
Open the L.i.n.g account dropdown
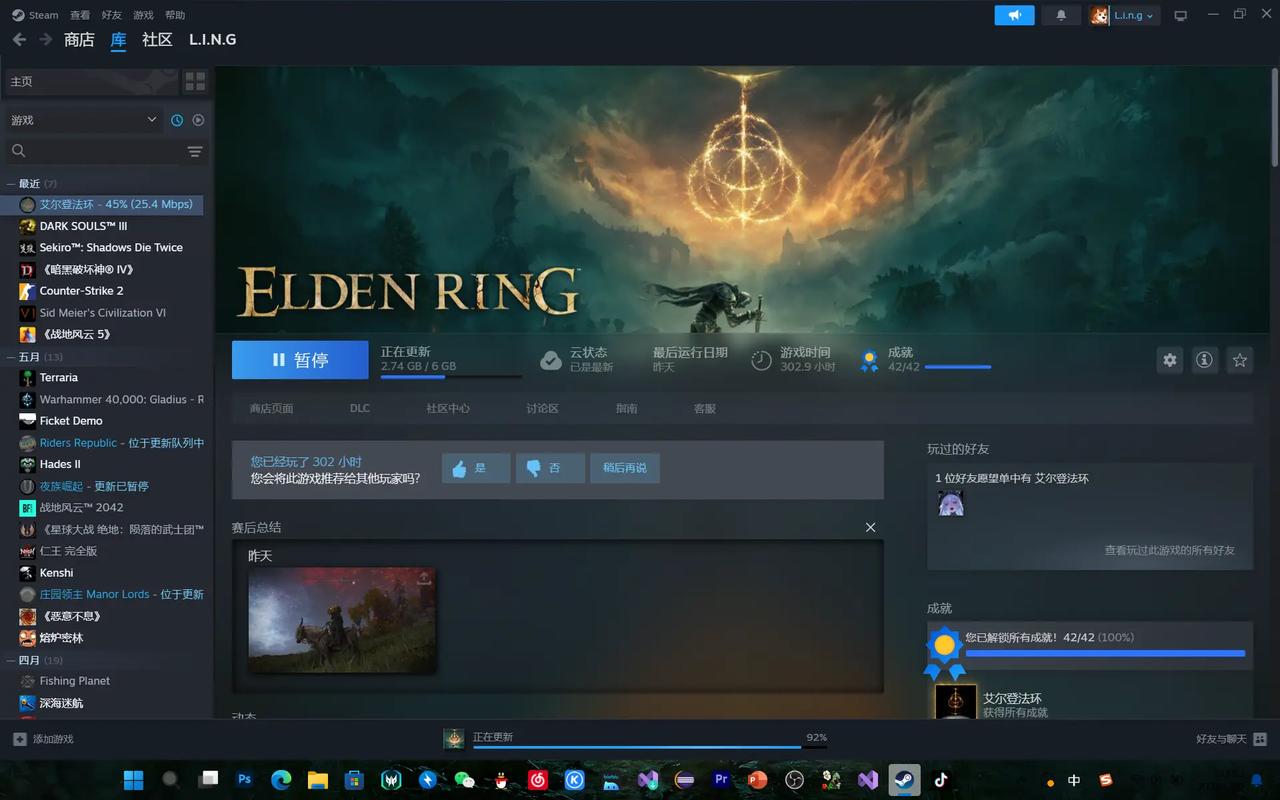pyautogui.click(x=1125, y=15)
